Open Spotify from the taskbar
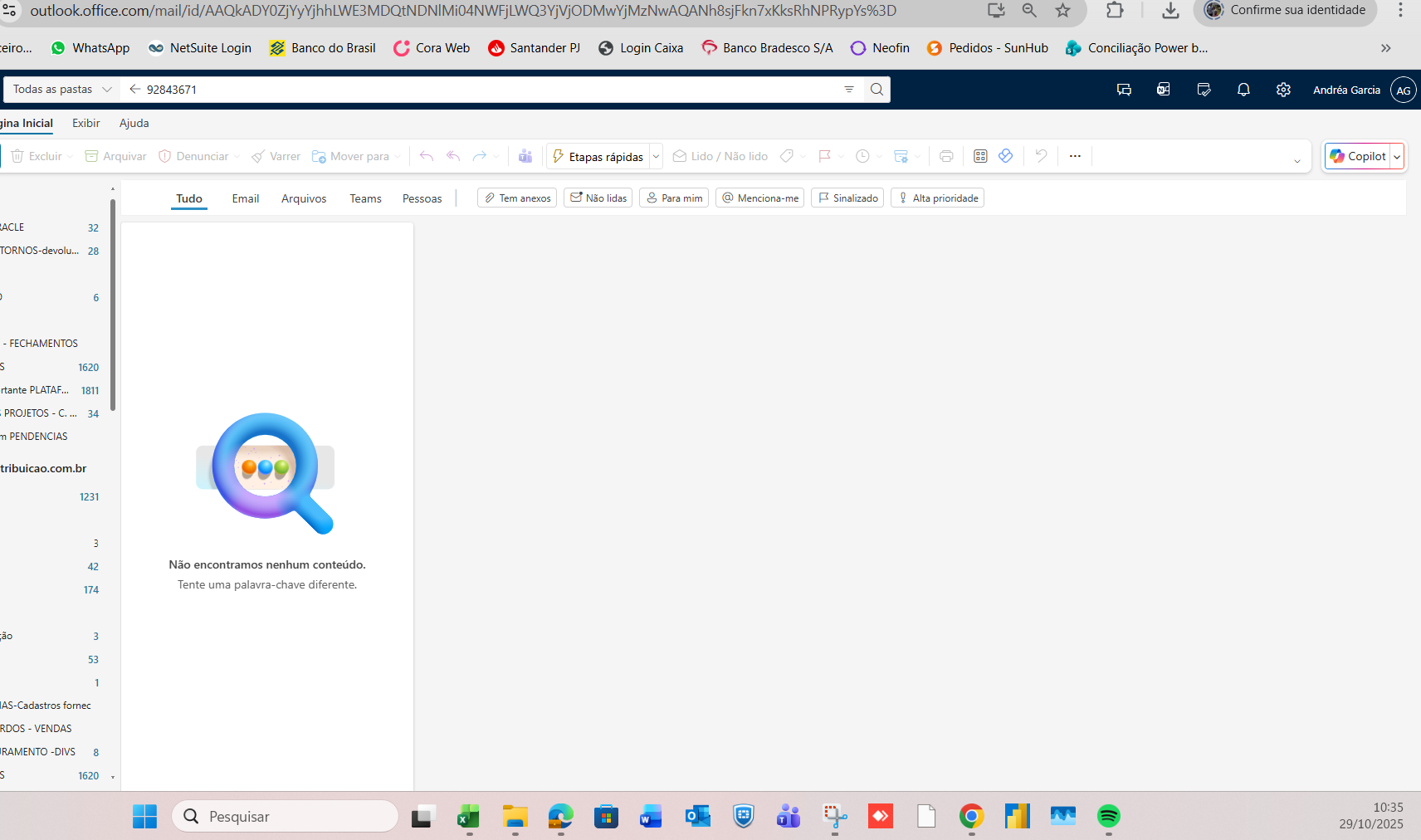Image resolution: width=1421 pixels, height=840 pixels. point(1108,817)
